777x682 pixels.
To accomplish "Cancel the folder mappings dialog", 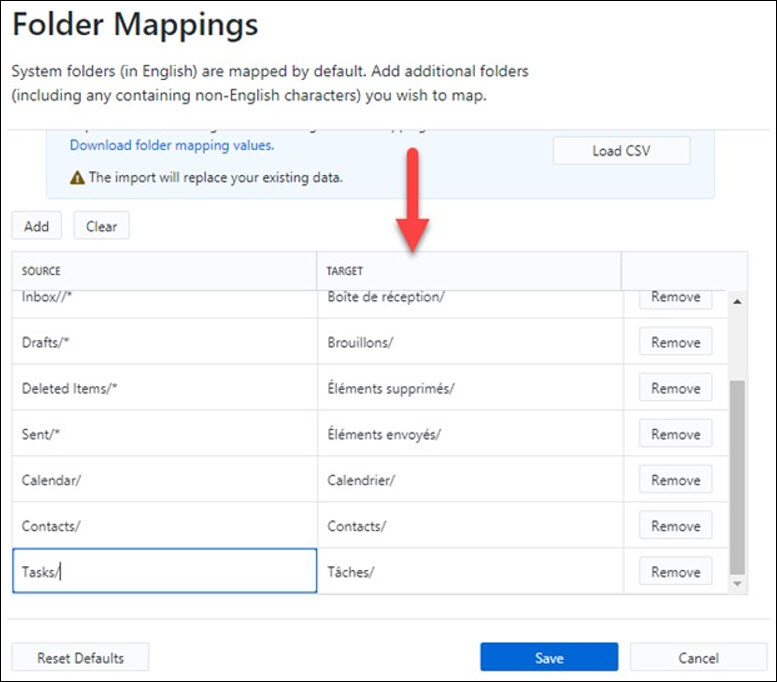I will click(x=698, y=658).
